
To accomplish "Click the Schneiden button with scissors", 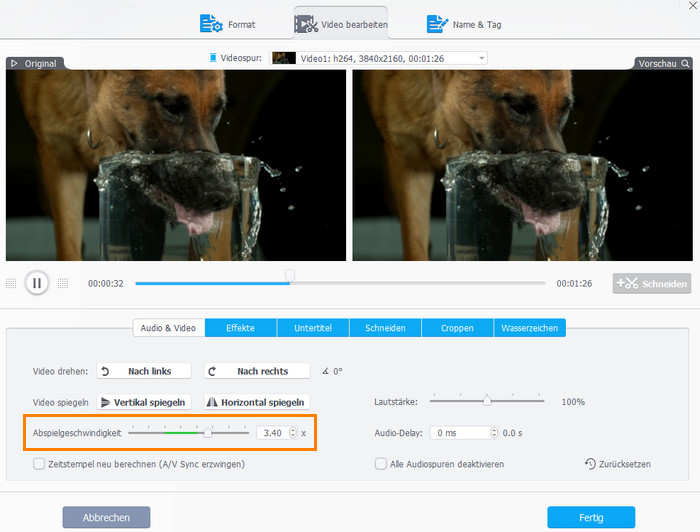I will click(x=652, y=283).
